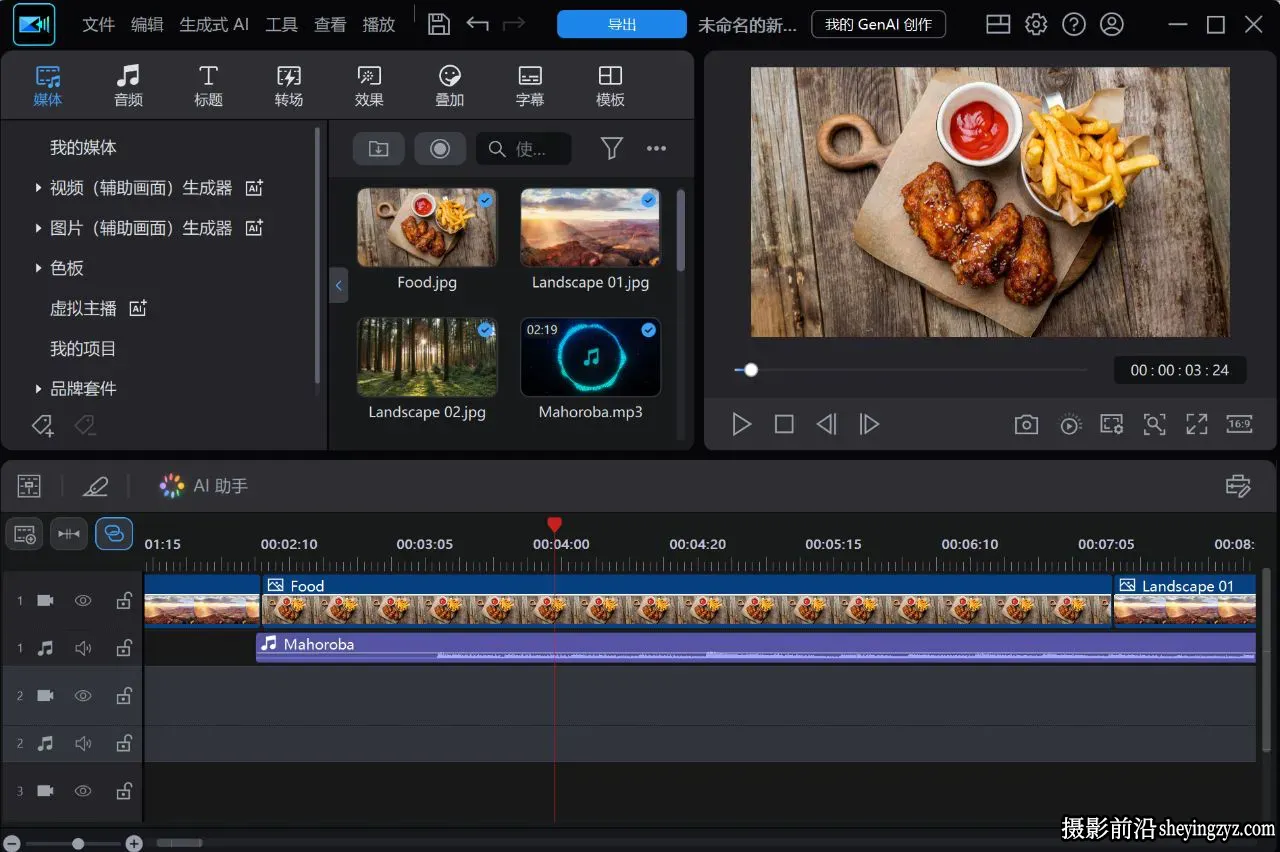
Task: Open the AI 助手 assistant
Action: [x=203, y=486]
